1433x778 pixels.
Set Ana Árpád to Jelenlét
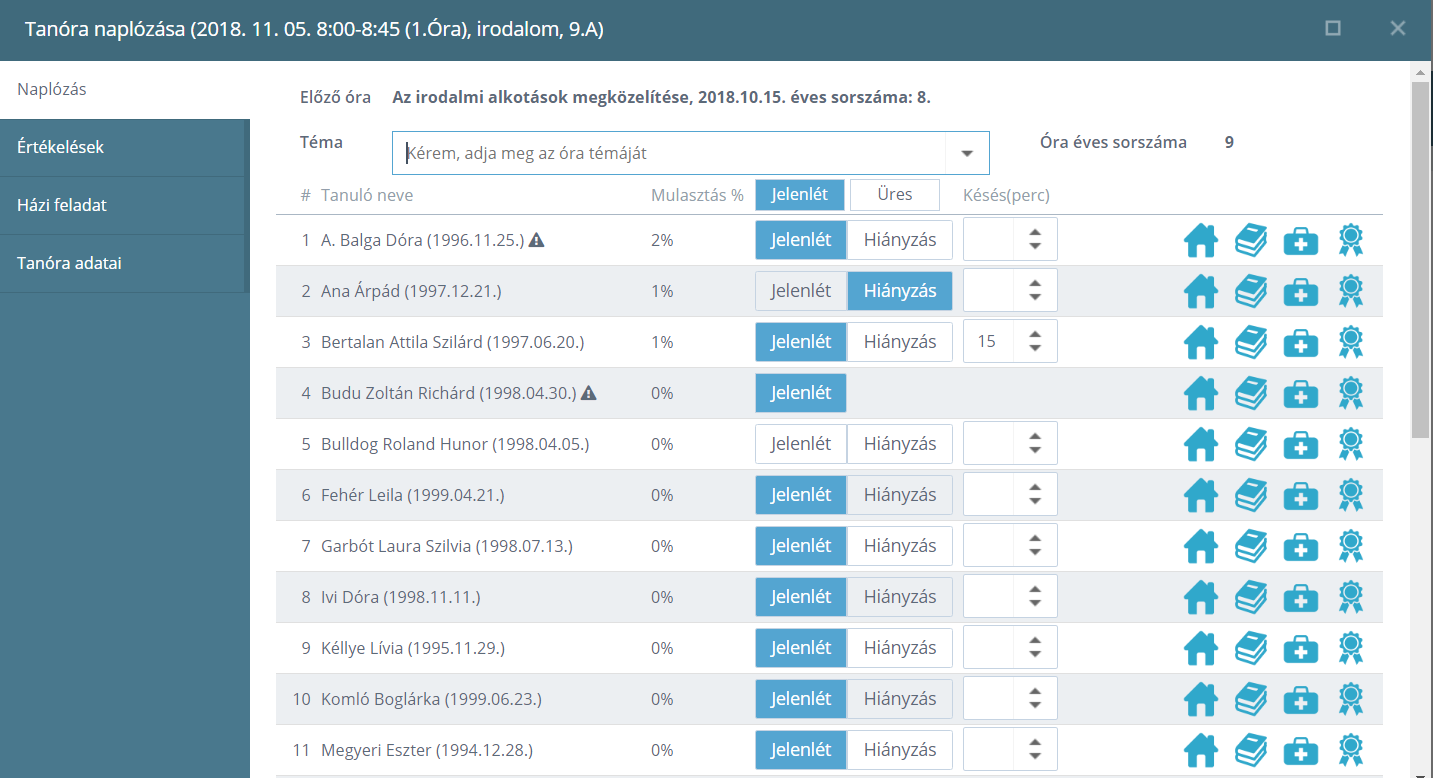(801, 291)
